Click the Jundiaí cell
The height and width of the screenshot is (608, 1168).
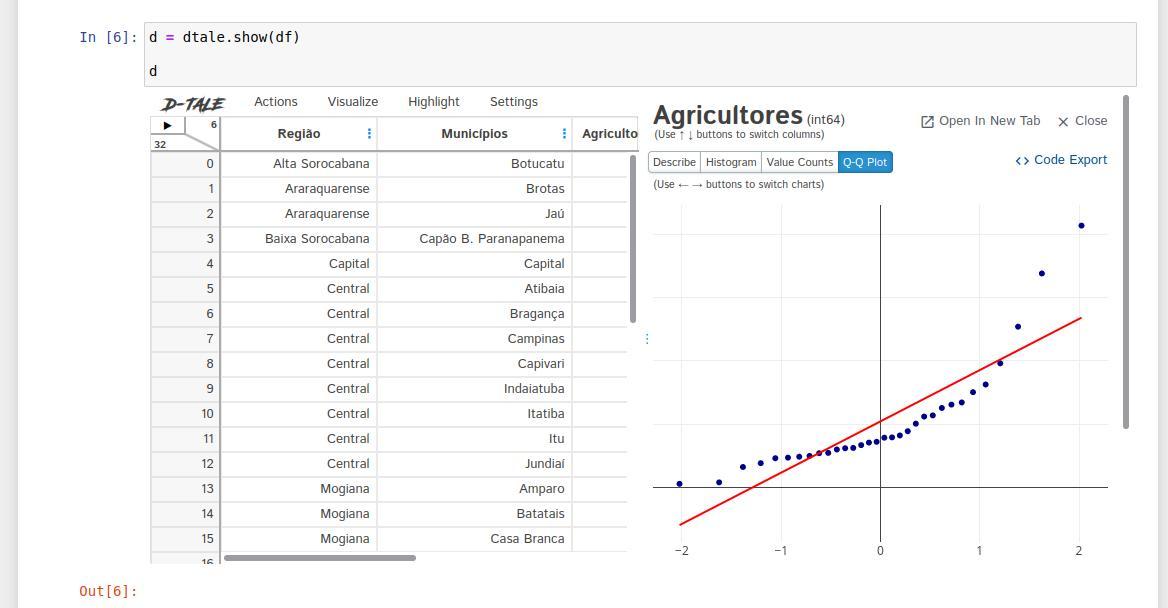pyautogui.click(x=474, y=463)
